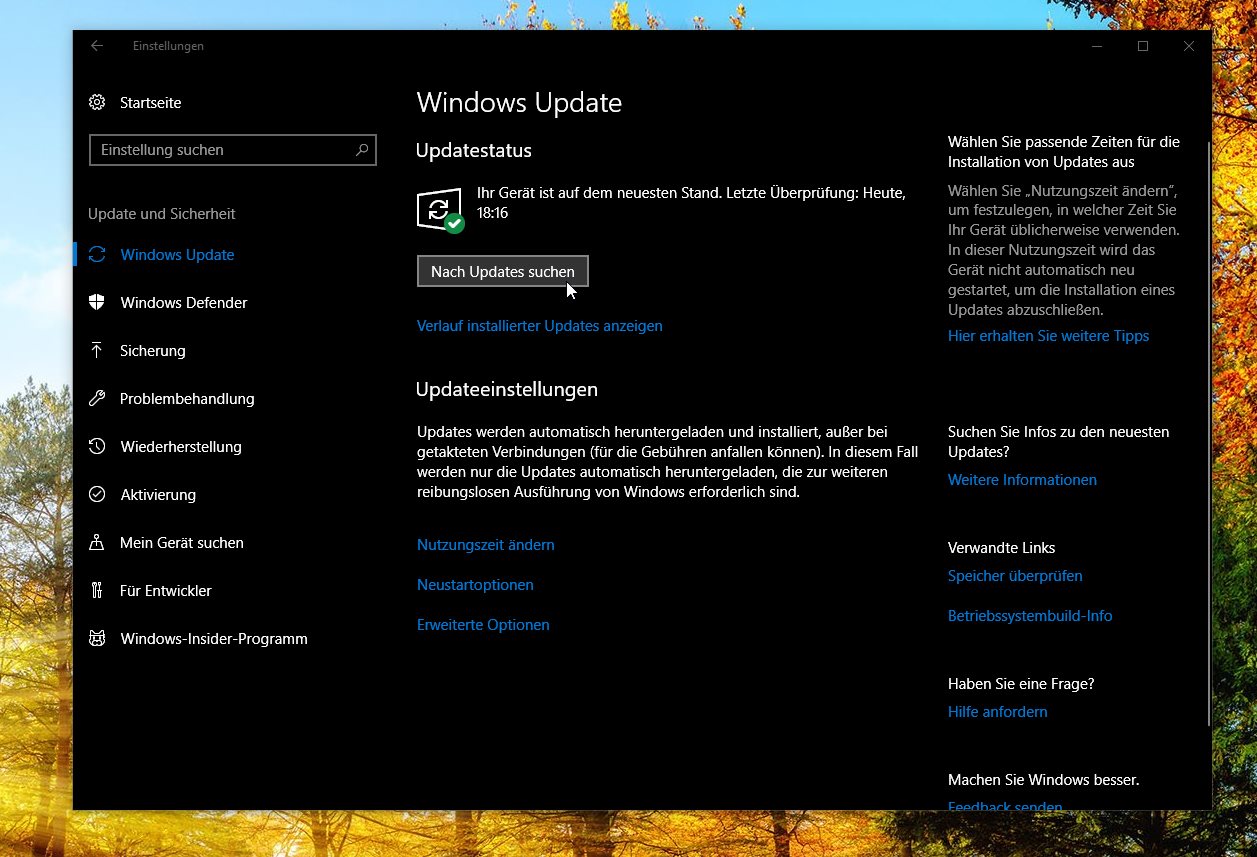This screenshot has width=1257, height=857.
Task: Click the Wiederherstellung history clock icon
Action: pos(97,447)
